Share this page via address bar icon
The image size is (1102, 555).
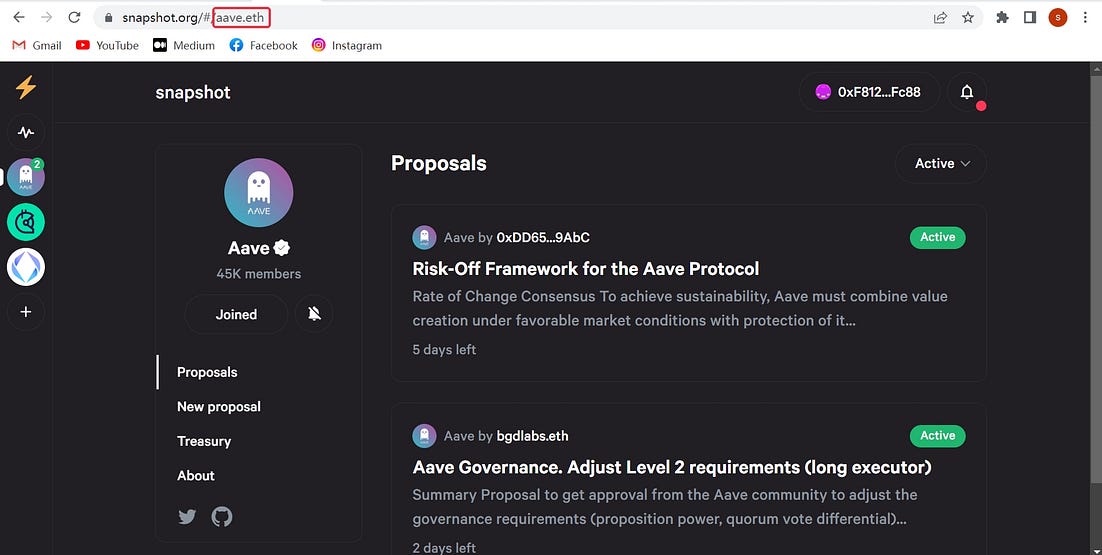(940, 18)
